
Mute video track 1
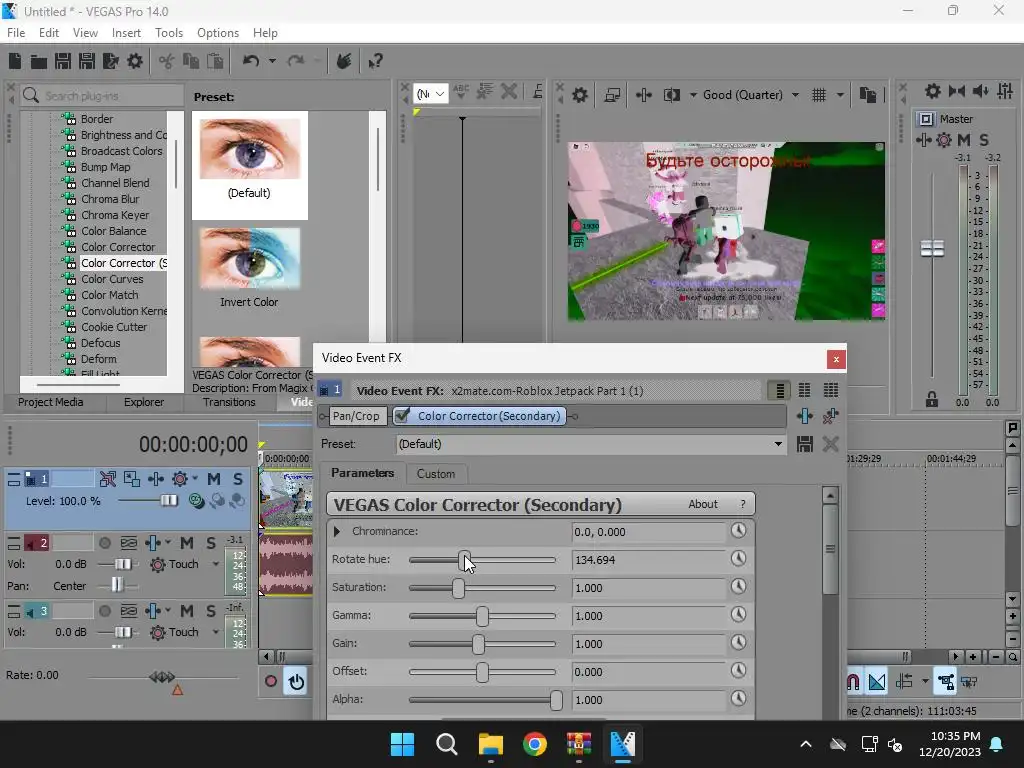click(x=214, y=479)
